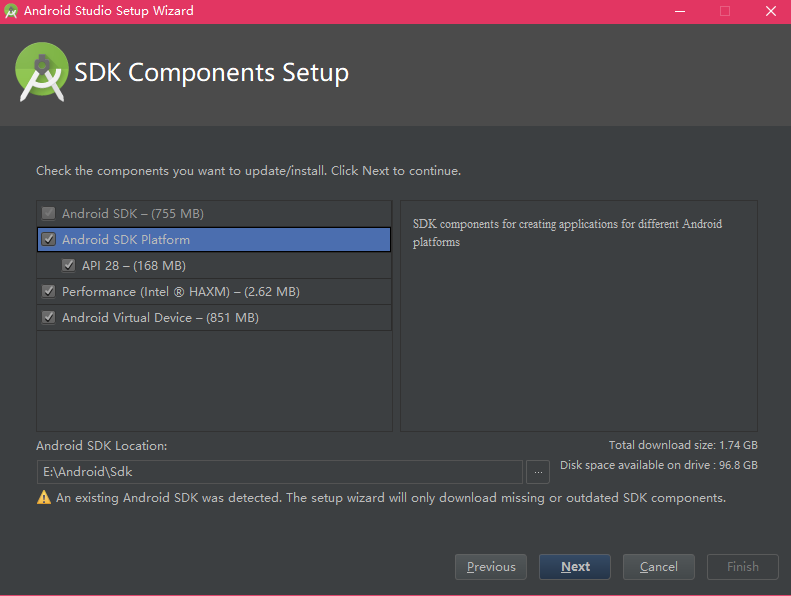Screen dimensions: 791x596
Task: Go to the Next wizard step
Action: (x=575, y=567)
